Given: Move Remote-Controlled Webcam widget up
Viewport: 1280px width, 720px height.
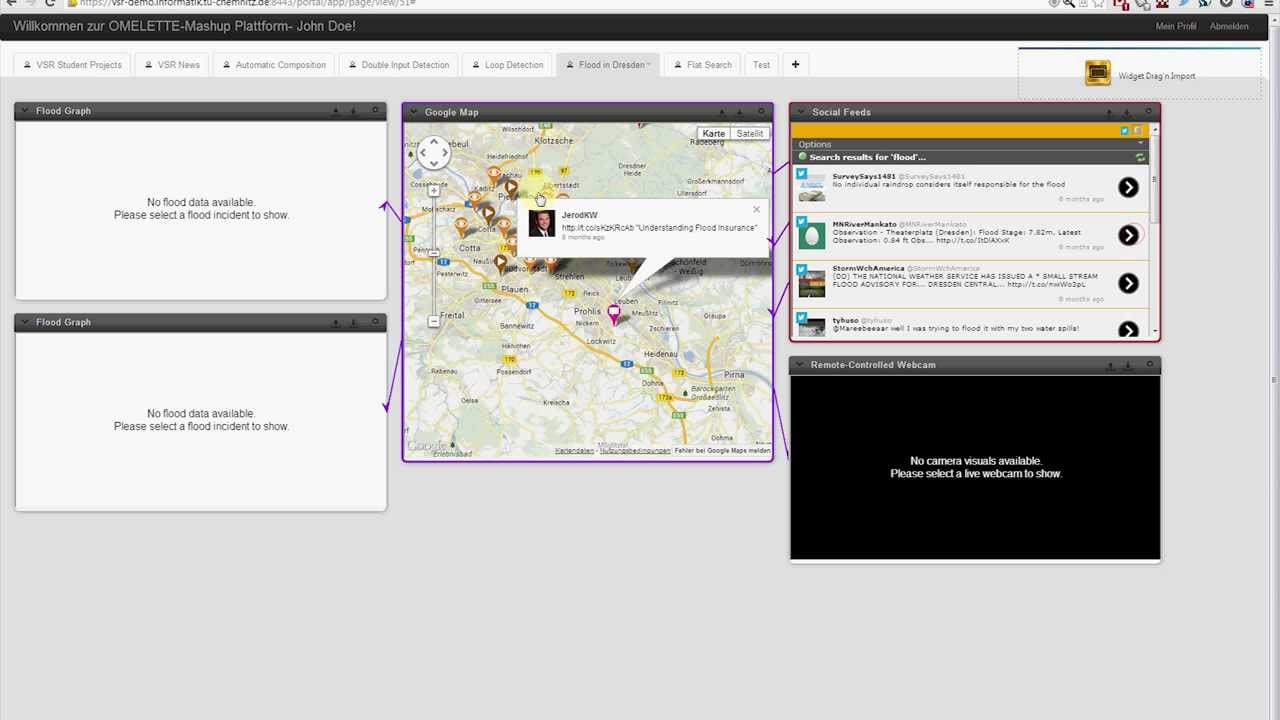Looking at the screenshot, I should pyautogui.click(x=1110, y=365).
